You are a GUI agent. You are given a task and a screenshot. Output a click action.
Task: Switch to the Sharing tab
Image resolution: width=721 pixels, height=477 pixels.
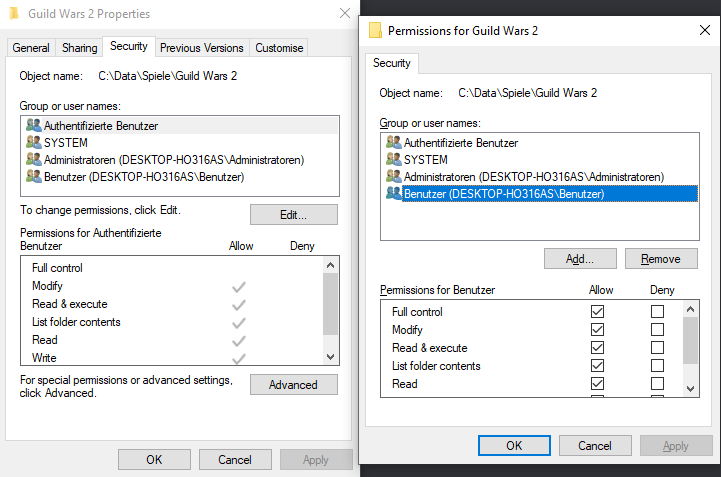(80, 48)
